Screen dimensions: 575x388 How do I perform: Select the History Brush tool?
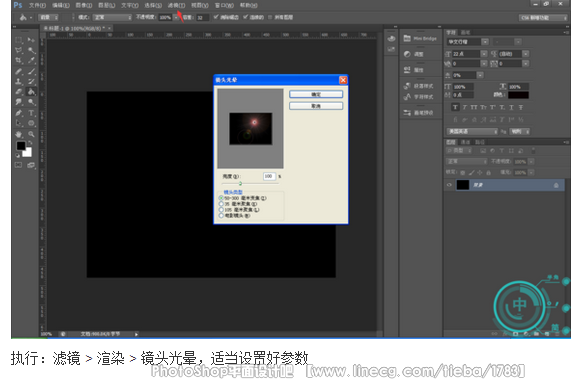pyautogui.click(x=31, y=81)
